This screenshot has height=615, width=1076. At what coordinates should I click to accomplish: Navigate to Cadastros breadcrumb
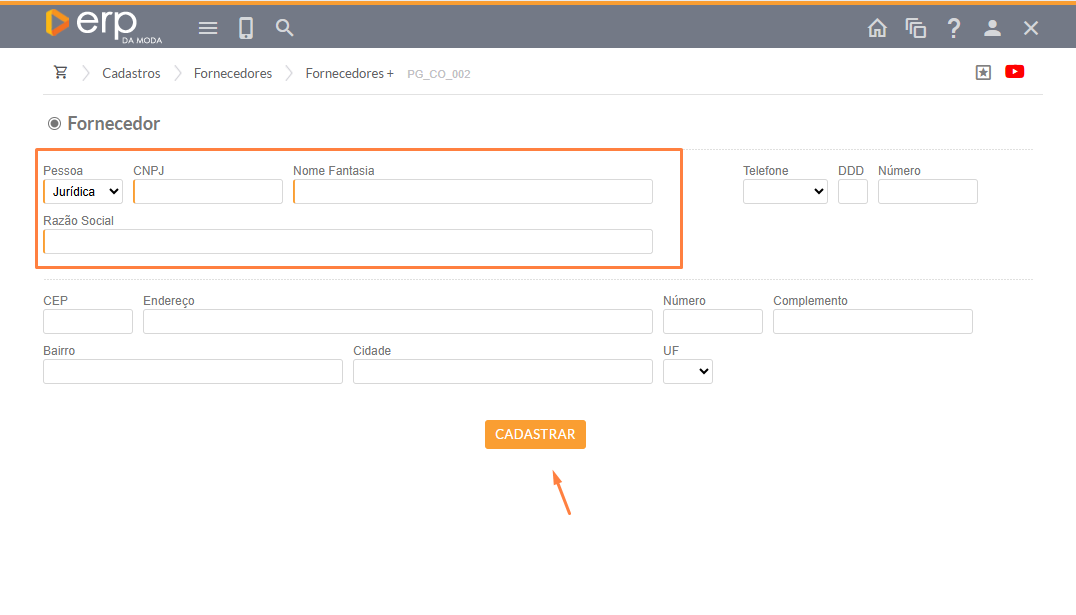(131, 73)
